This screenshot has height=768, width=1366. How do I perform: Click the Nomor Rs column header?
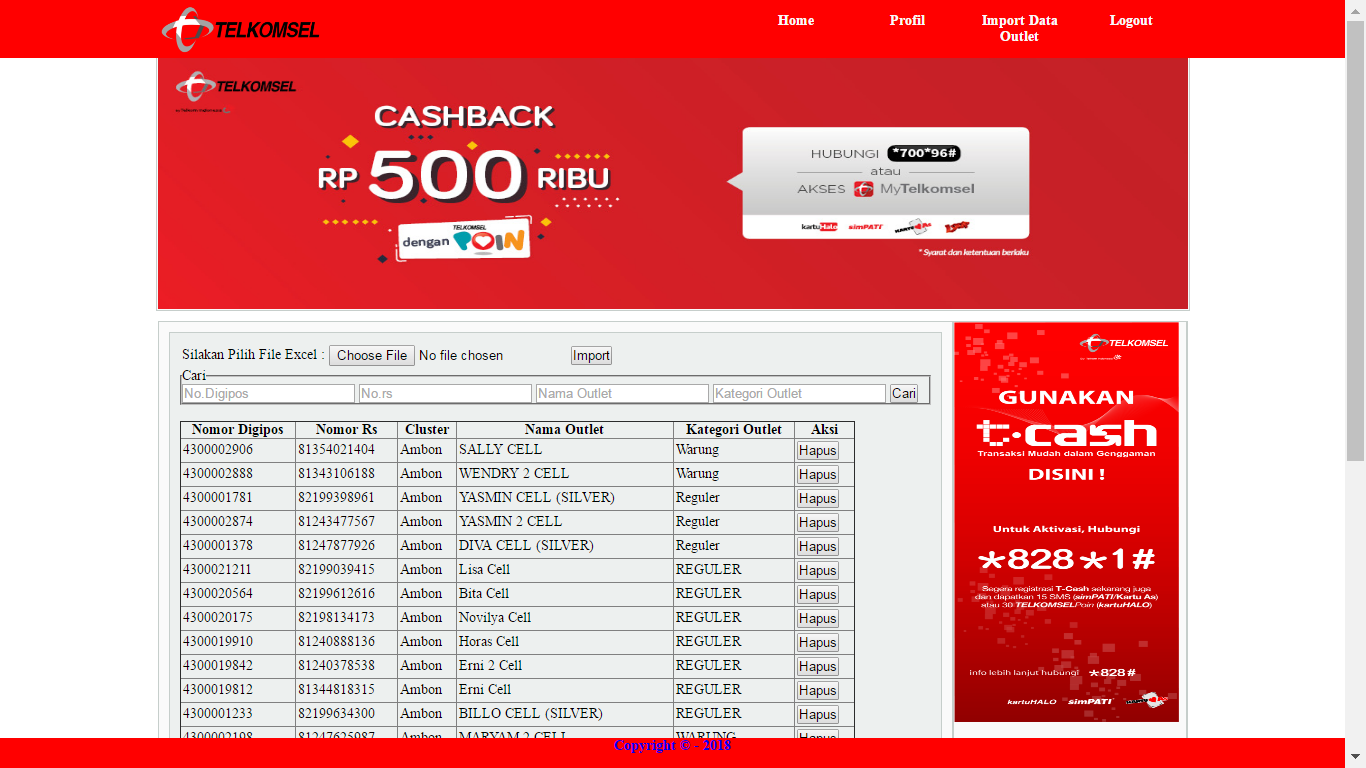pyautogui.click(x=346, y=430)
